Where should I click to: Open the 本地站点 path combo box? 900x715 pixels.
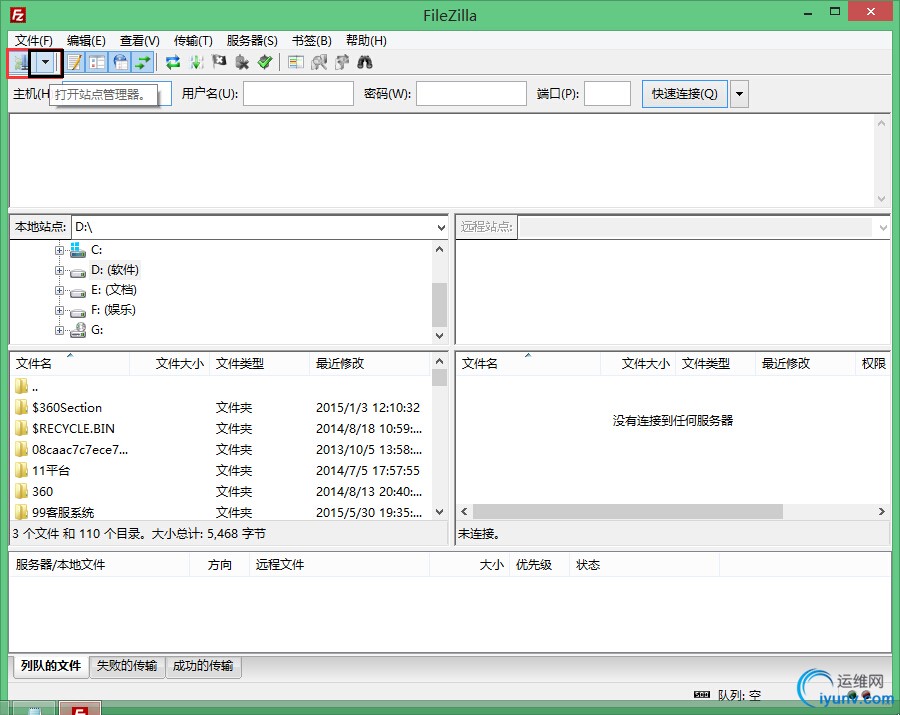pyautogui.click(x=260, y=227)
